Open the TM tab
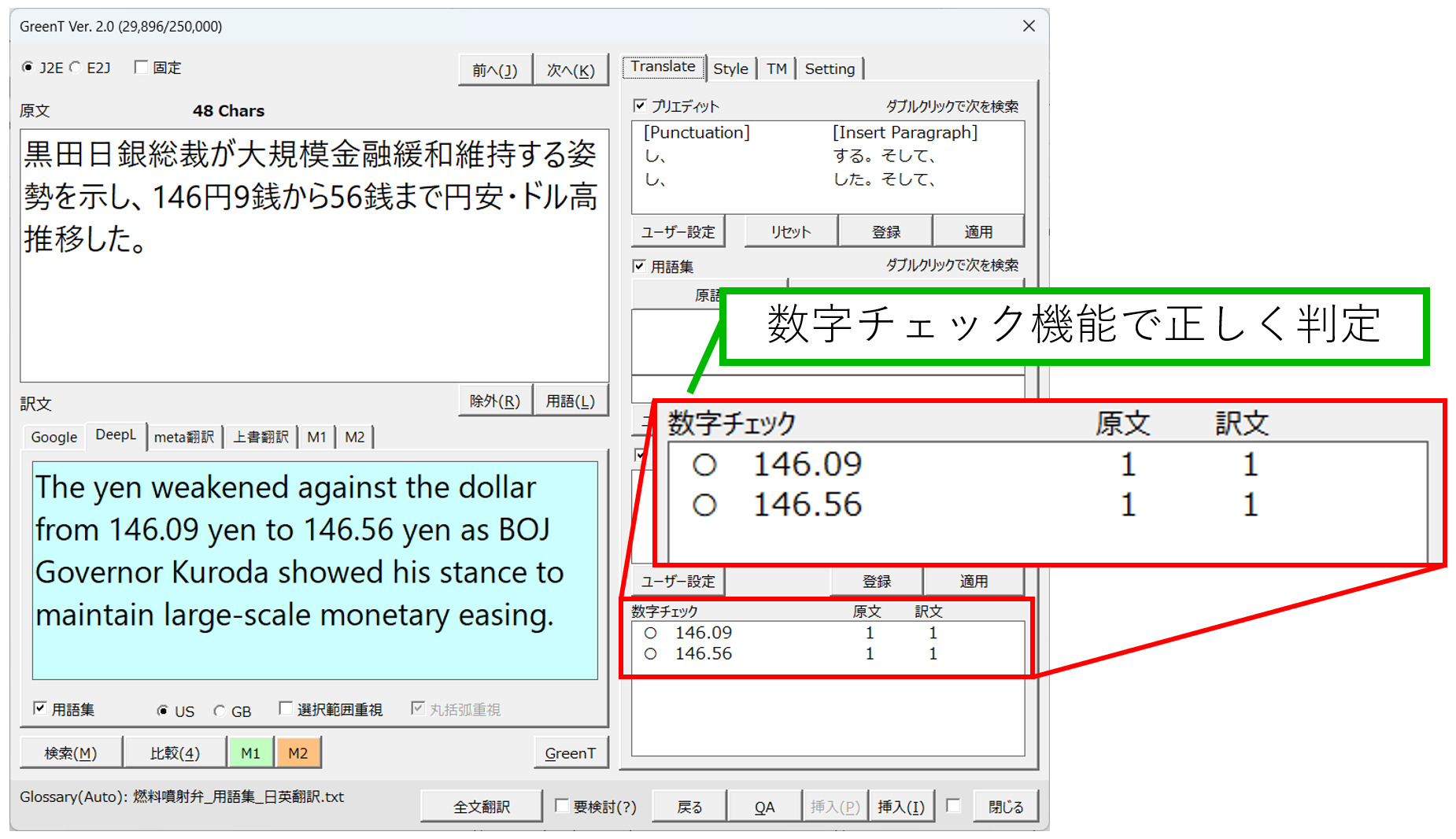Image resolution: width=1456 pixels, height=839 pixels. coord(776,69)
